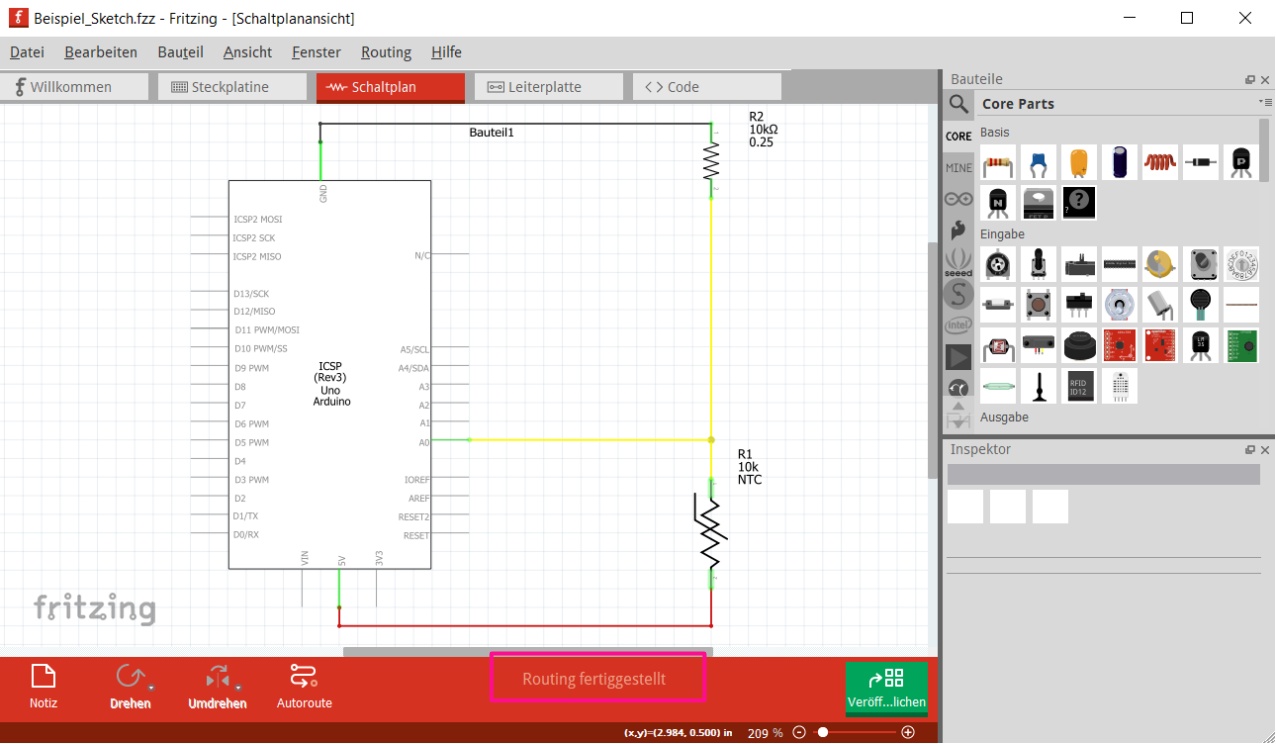Open the Routing menu

click(386, 52)
